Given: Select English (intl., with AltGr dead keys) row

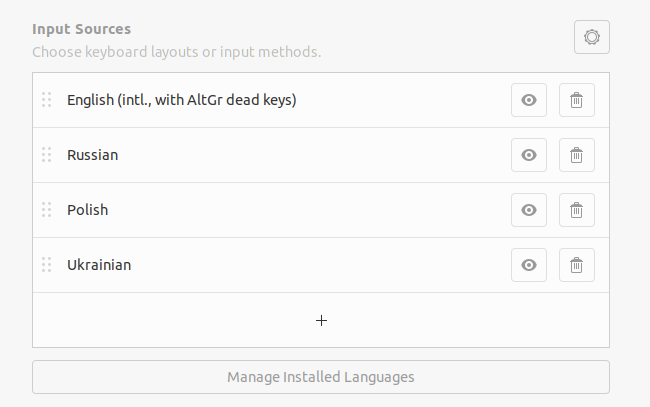Looking at the screenshot, I should (x=182, y=100).
